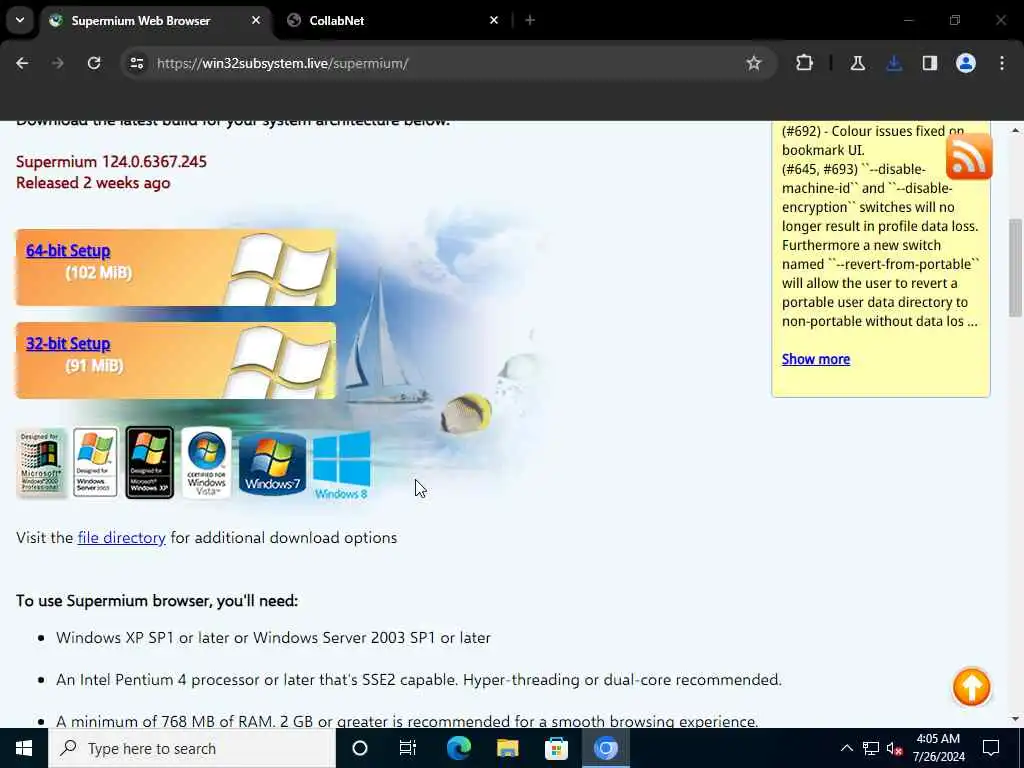Open the browser three-dot menu
1024x768 pixels.
point(1002,63)
